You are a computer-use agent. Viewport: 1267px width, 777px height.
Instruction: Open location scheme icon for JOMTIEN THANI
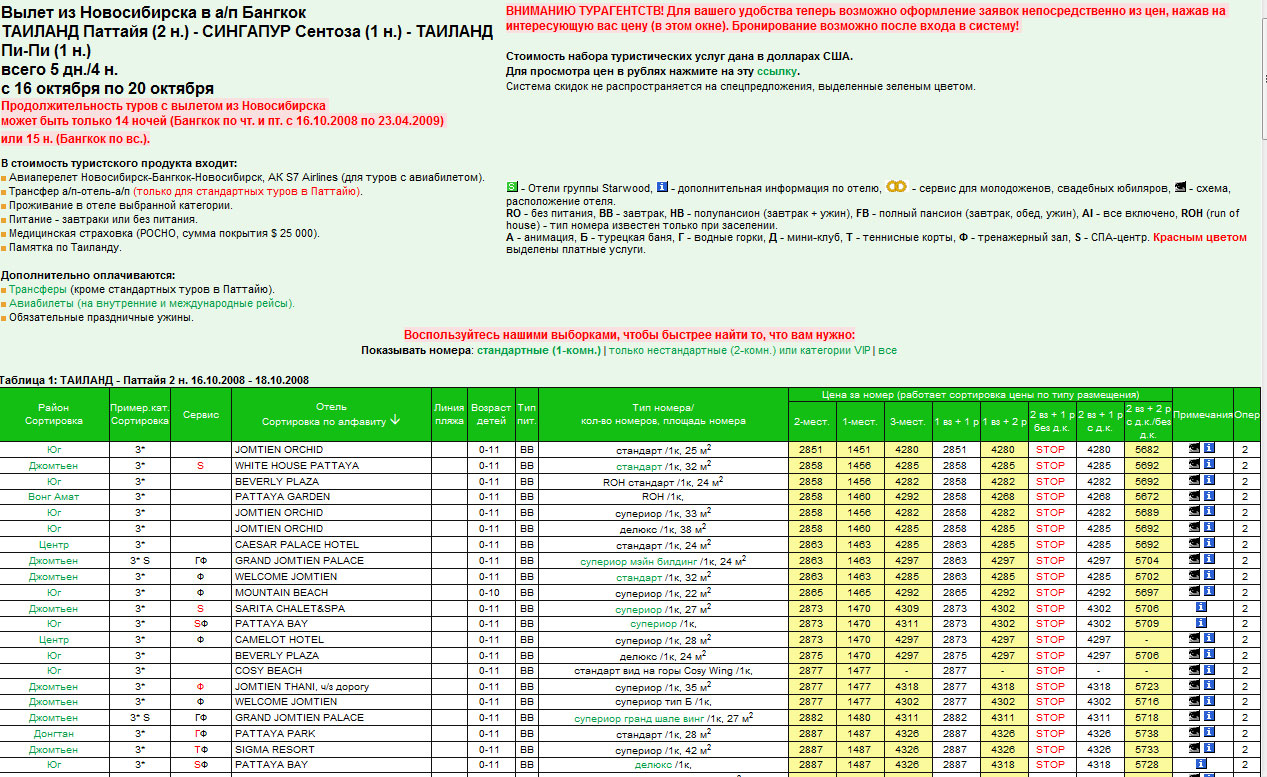coord(1194,687)
